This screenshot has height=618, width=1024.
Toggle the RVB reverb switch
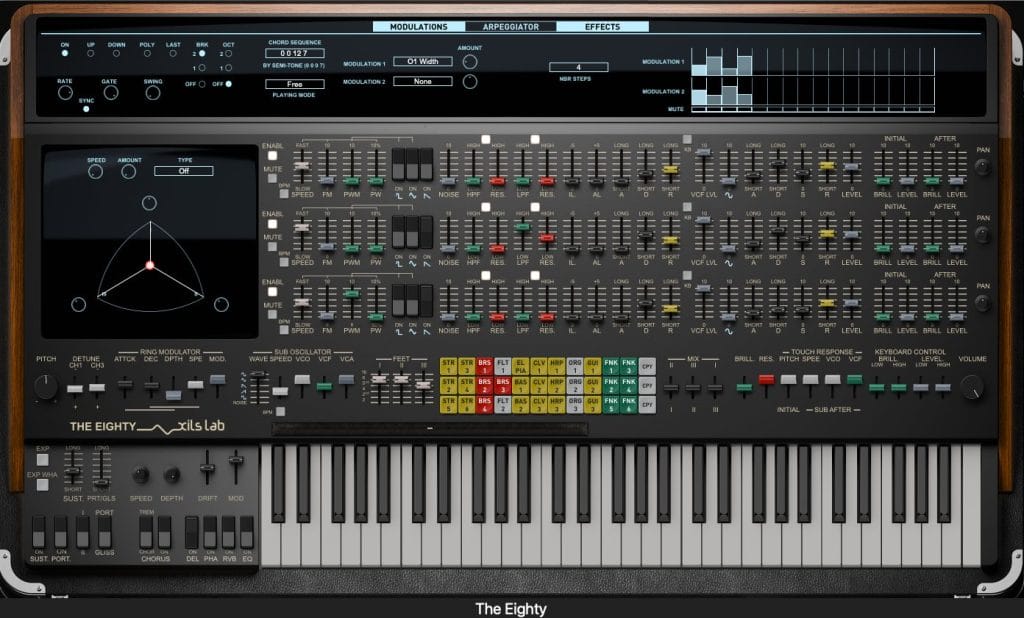click(x=228, y=532)
